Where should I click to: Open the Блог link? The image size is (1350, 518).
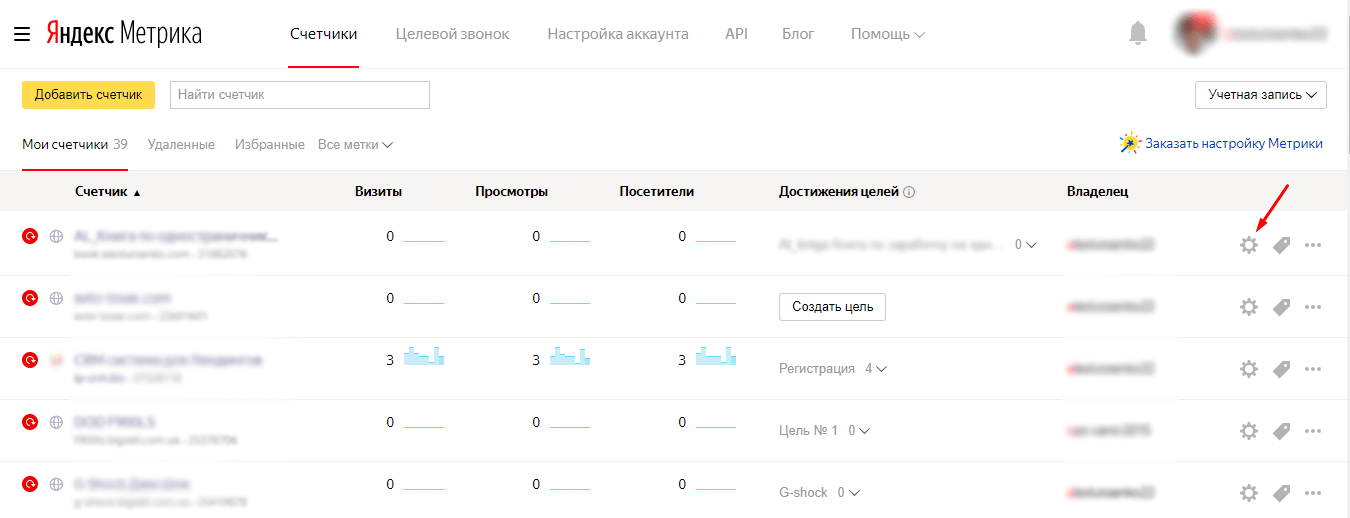tap(798, 34)
